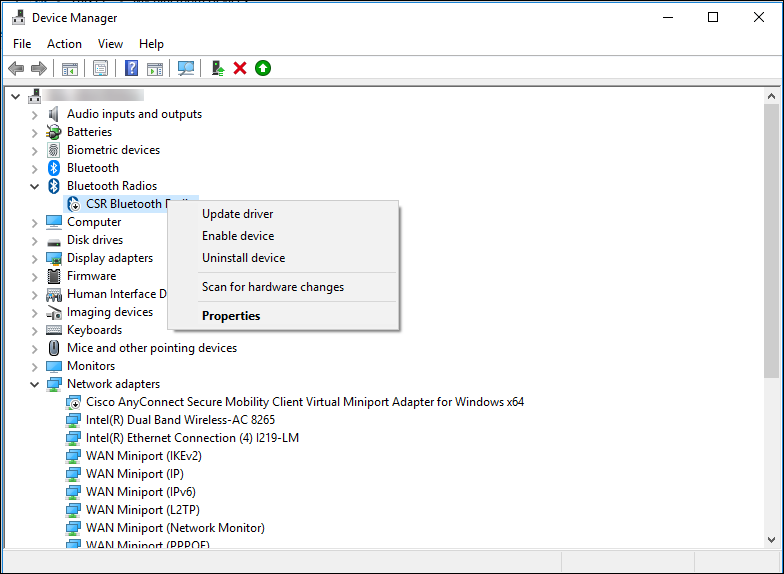
Task: Click the green arrow enable device toolbar icon
Action: click(262, 68)
